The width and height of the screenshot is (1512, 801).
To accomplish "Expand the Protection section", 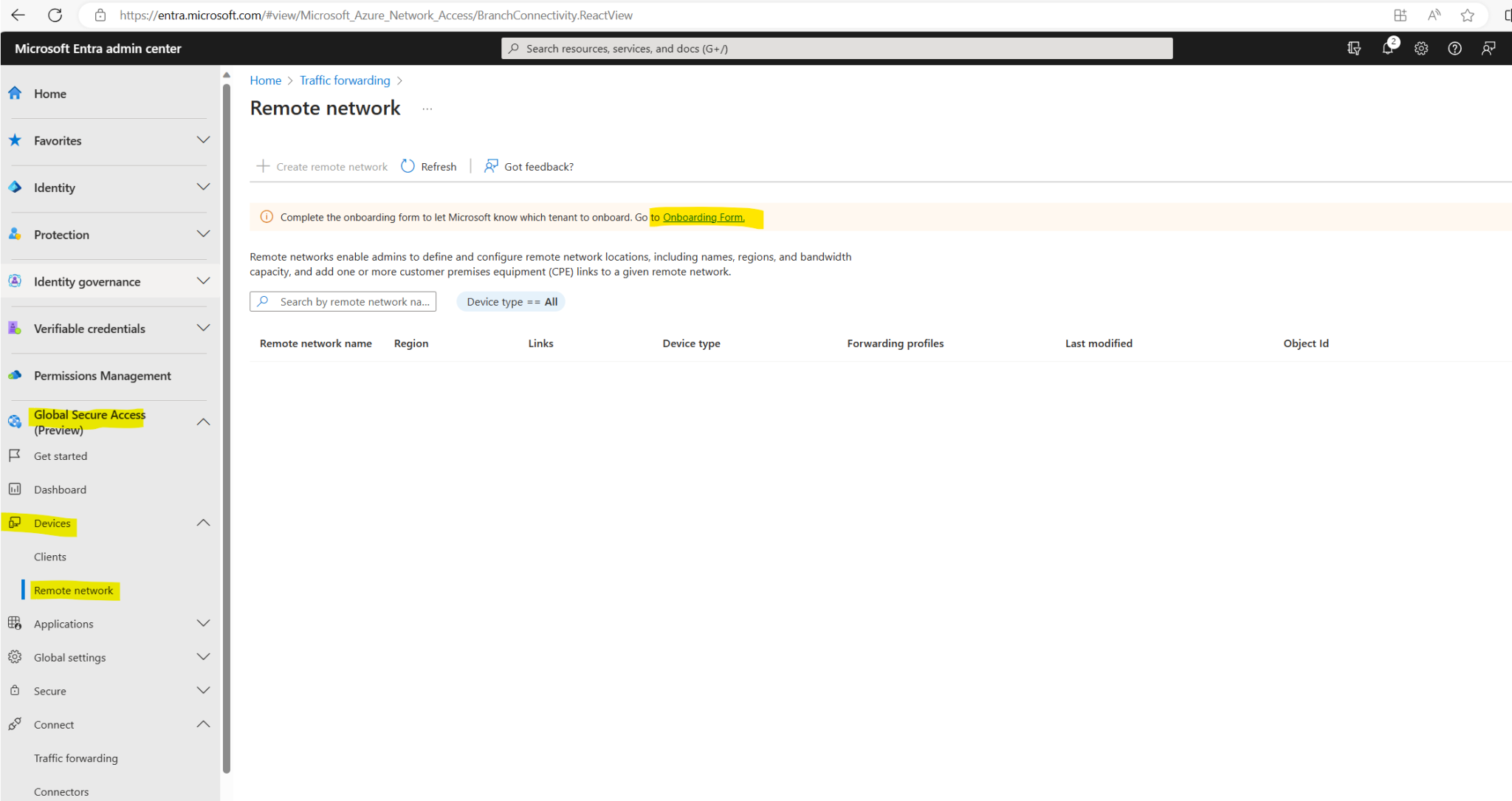I will click(x=204, y=234).
